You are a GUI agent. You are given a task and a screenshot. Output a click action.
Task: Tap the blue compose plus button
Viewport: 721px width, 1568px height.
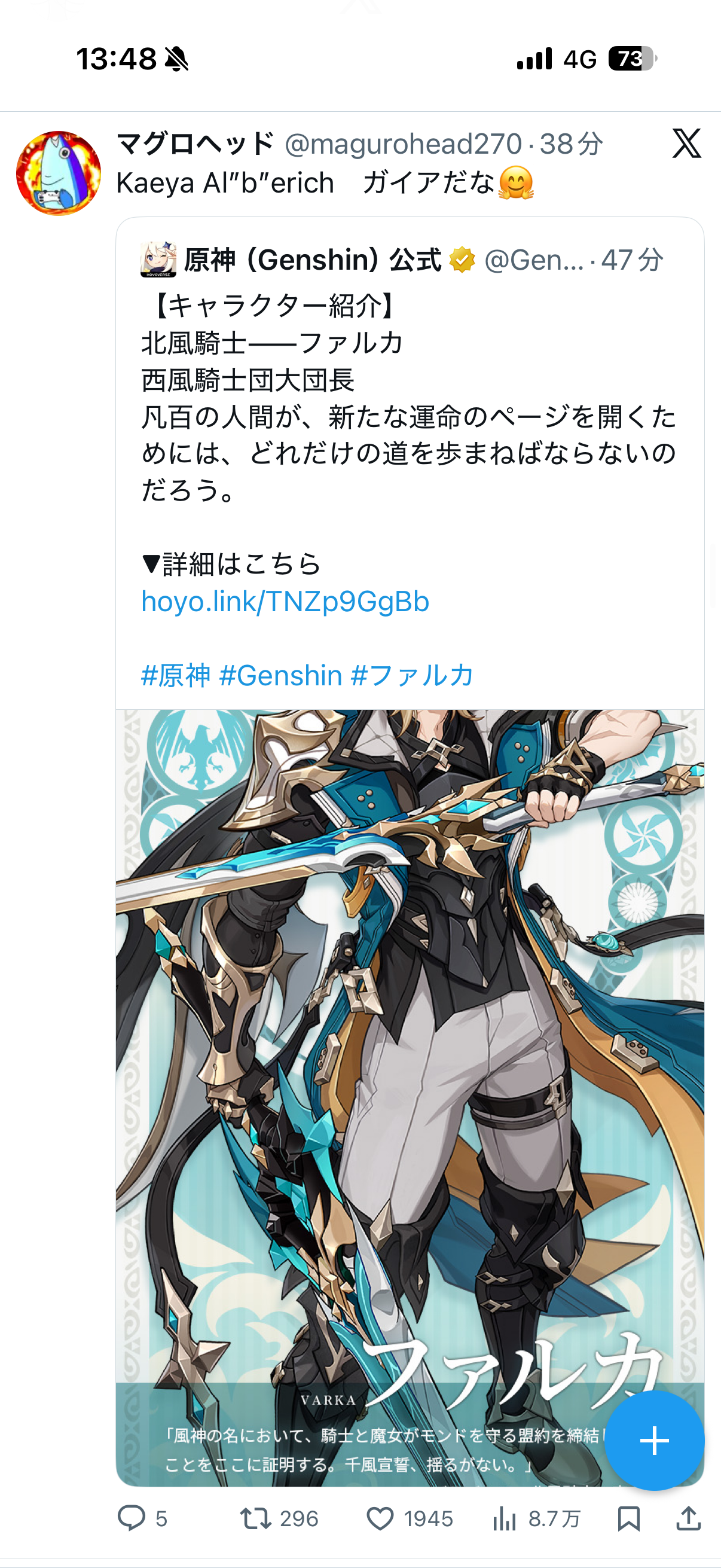tap(655, 1440)
